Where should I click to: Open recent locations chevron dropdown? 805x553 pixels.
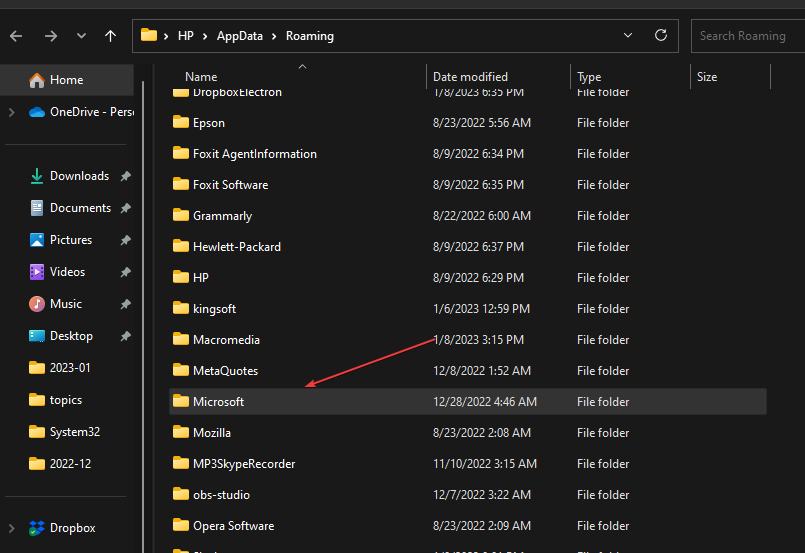click(81, 36)
